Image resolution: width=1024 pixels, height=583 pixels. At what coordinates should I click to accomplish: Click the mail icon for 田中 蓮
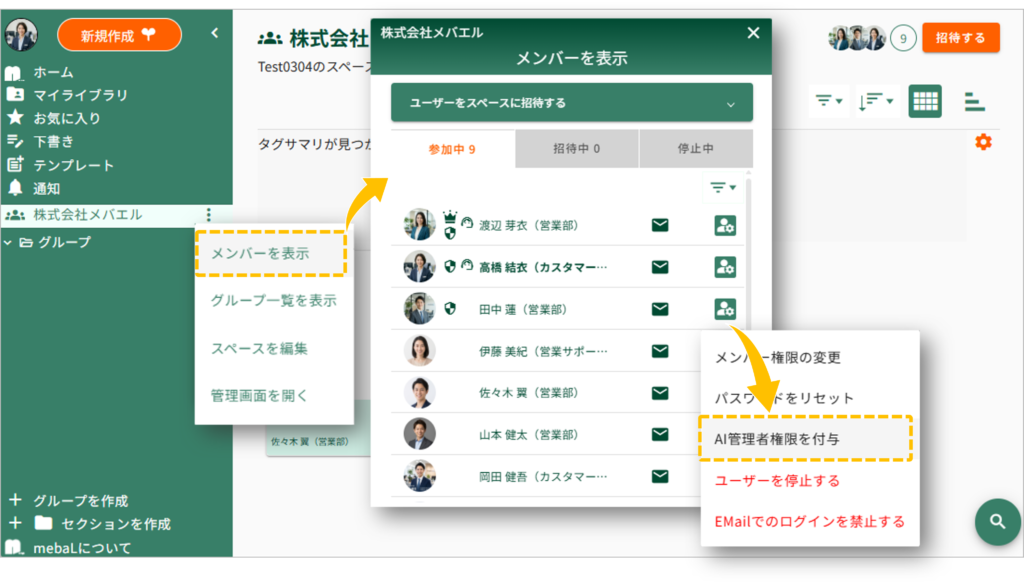pos(660,309)
